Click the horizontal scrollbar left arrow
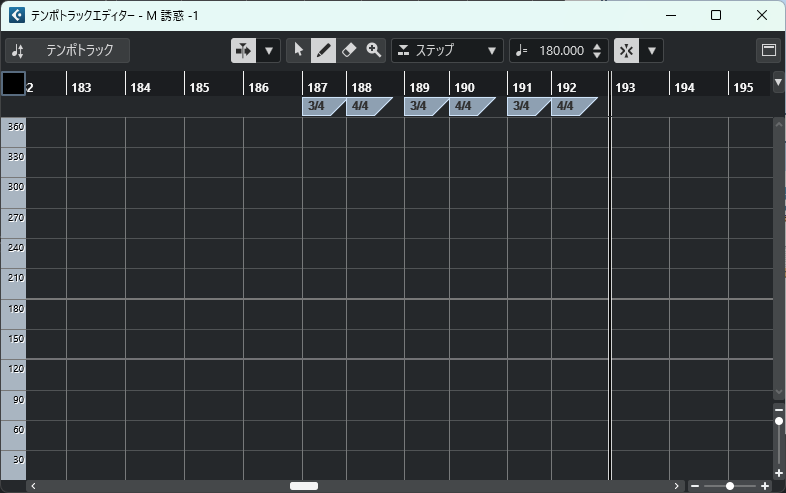786x493 pixels. [x=33, y=486]
